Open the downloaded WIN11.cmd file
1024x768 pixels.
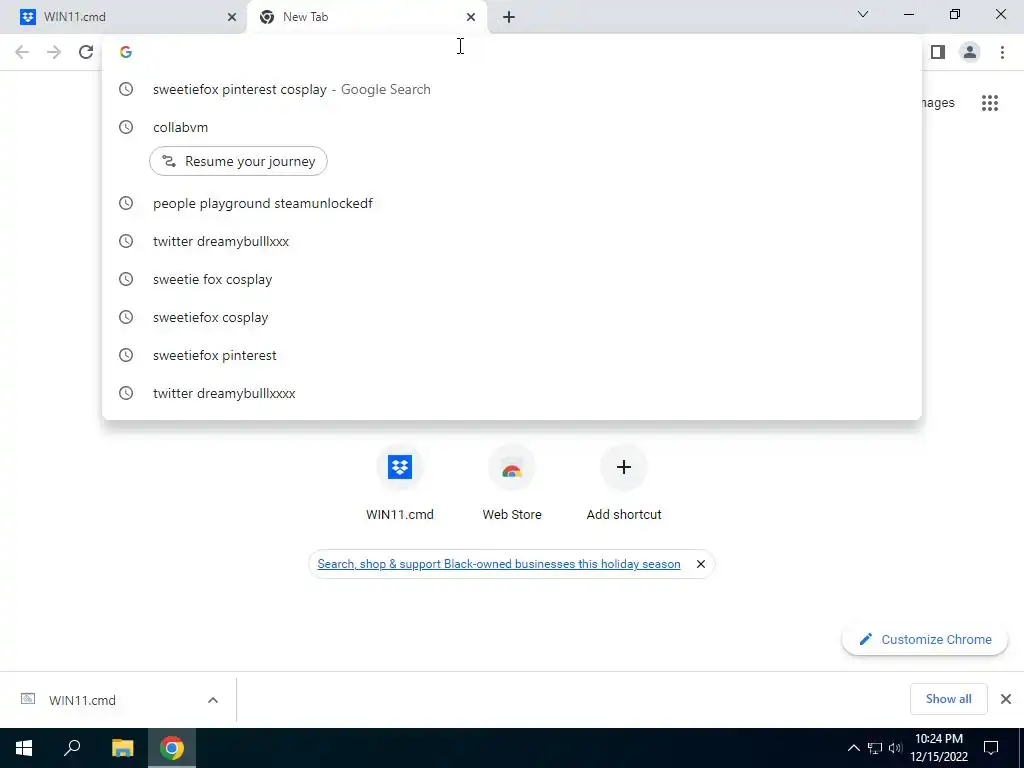coord(82,700)
